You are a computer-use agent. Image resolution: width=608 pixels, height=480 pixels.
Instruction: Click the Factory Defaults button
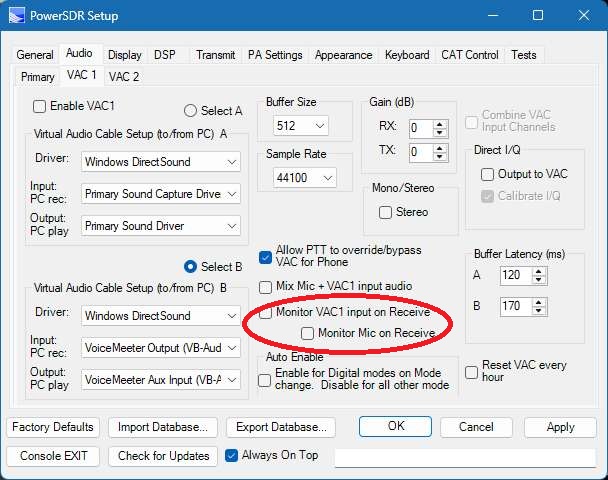coord(53,427)
